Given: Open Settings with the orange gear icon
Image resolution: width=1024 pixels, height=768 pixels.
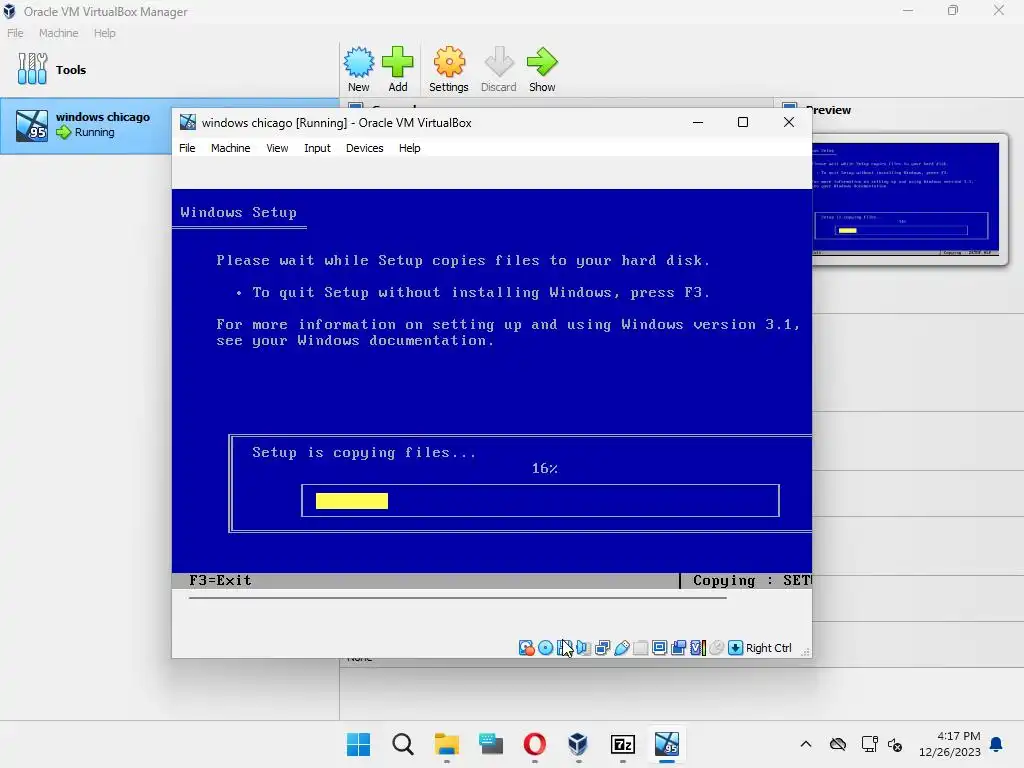Looking at the screenshot, I should click(x=449, y=63).
